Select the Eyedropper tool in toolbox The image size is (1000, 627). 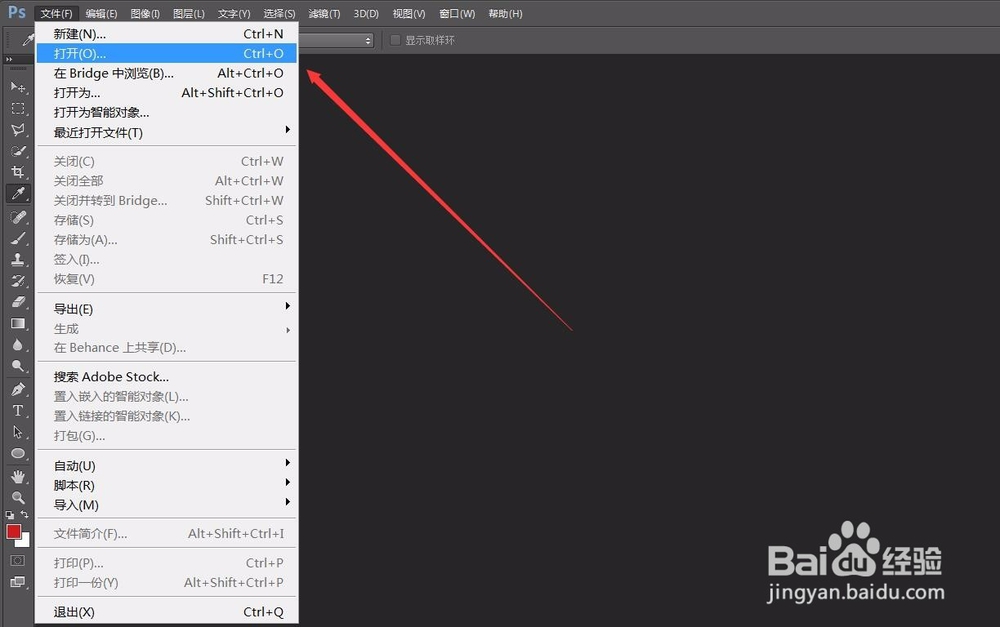tap(18, 193)
